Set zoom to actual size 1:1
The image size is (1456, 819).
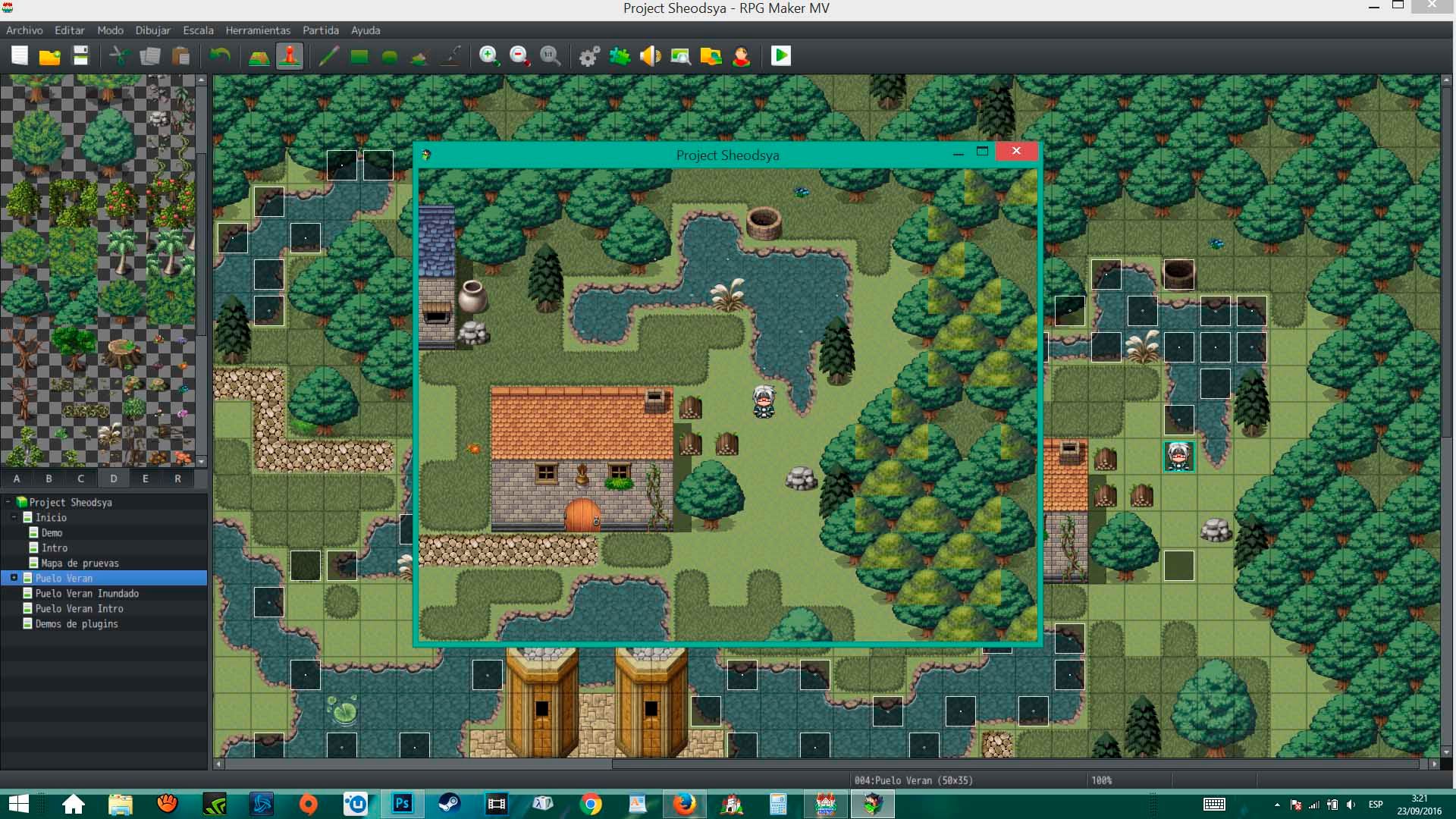tap(551, 55)
